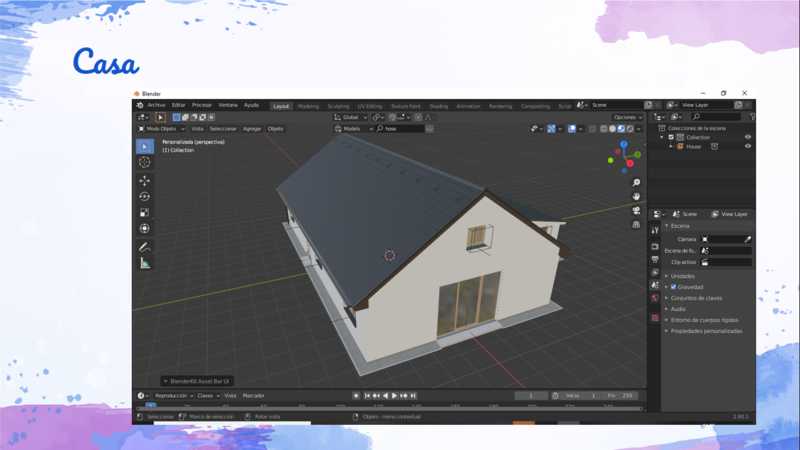The height and width of the screenshot is (450, 800).
Task: Click the viewport zoom magnifier icon
Action: (x=636, y=183)
